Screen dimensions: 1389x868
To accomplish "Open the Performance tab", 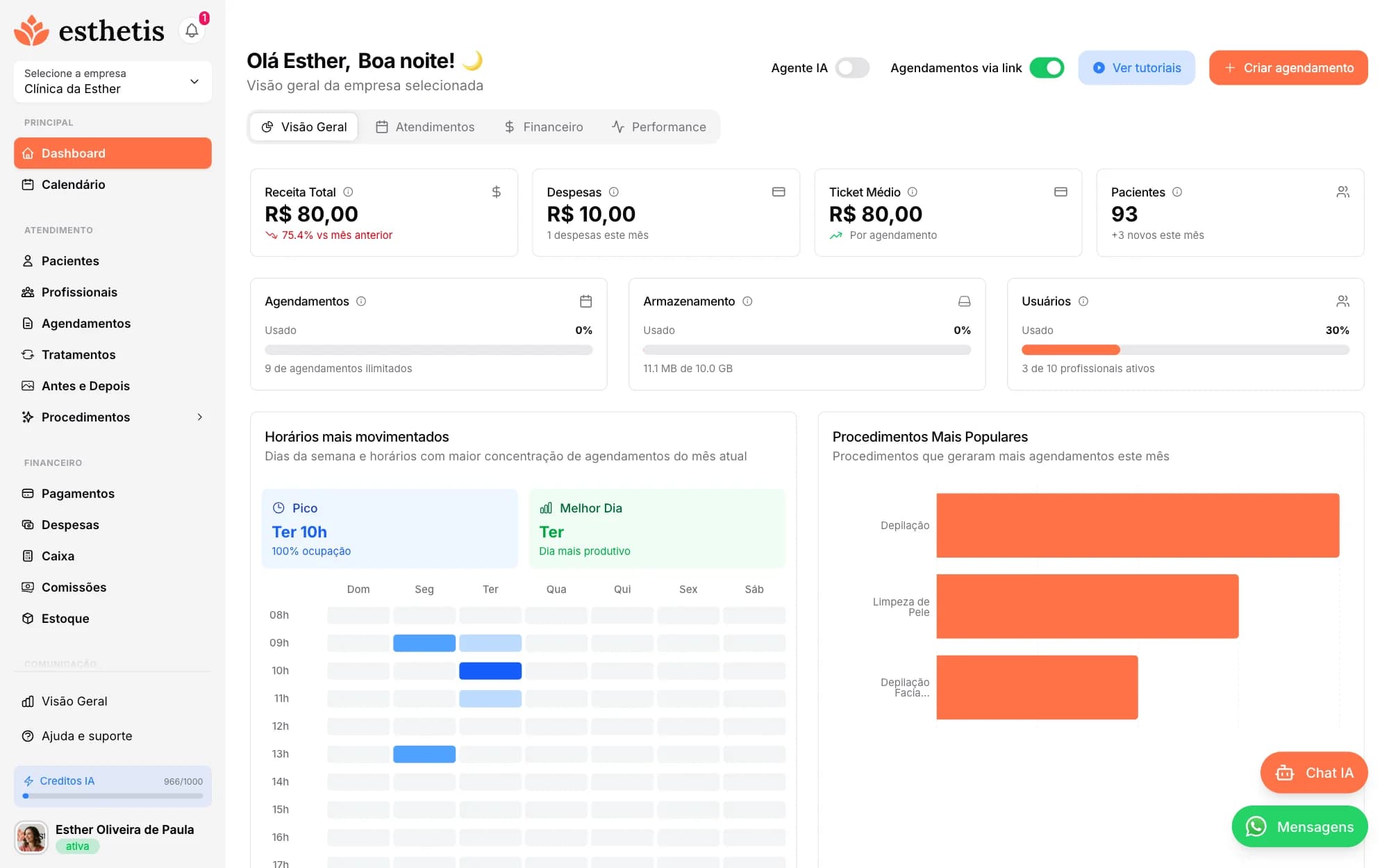I will [x=659, y=127].
